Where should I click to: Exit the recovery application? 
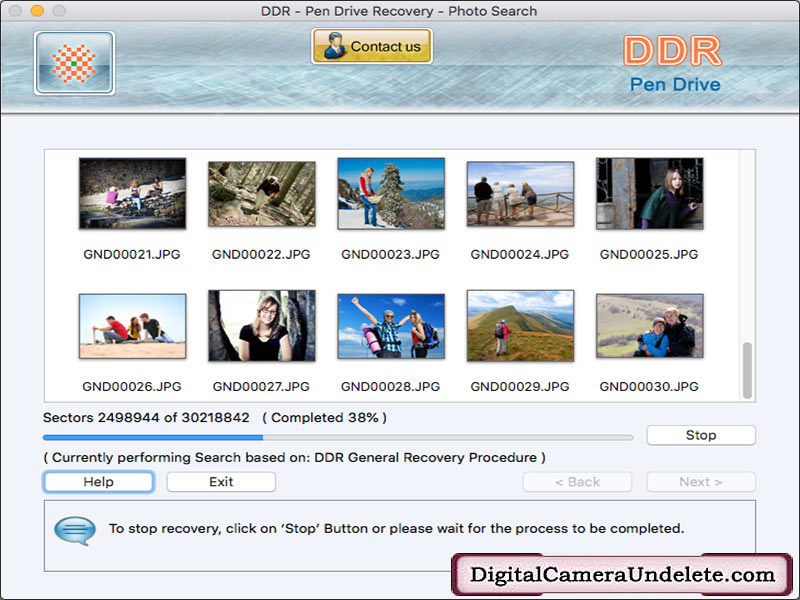coord(220,482)
